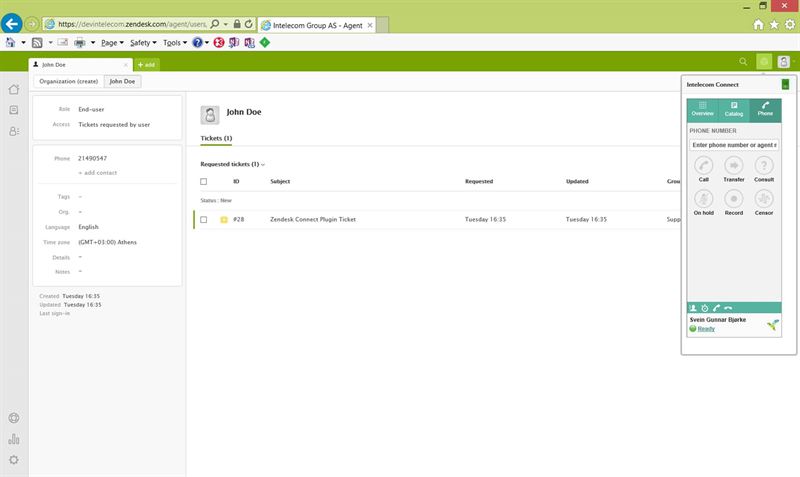
Task: Click the add contact link
Action: (x=99, y=173)
